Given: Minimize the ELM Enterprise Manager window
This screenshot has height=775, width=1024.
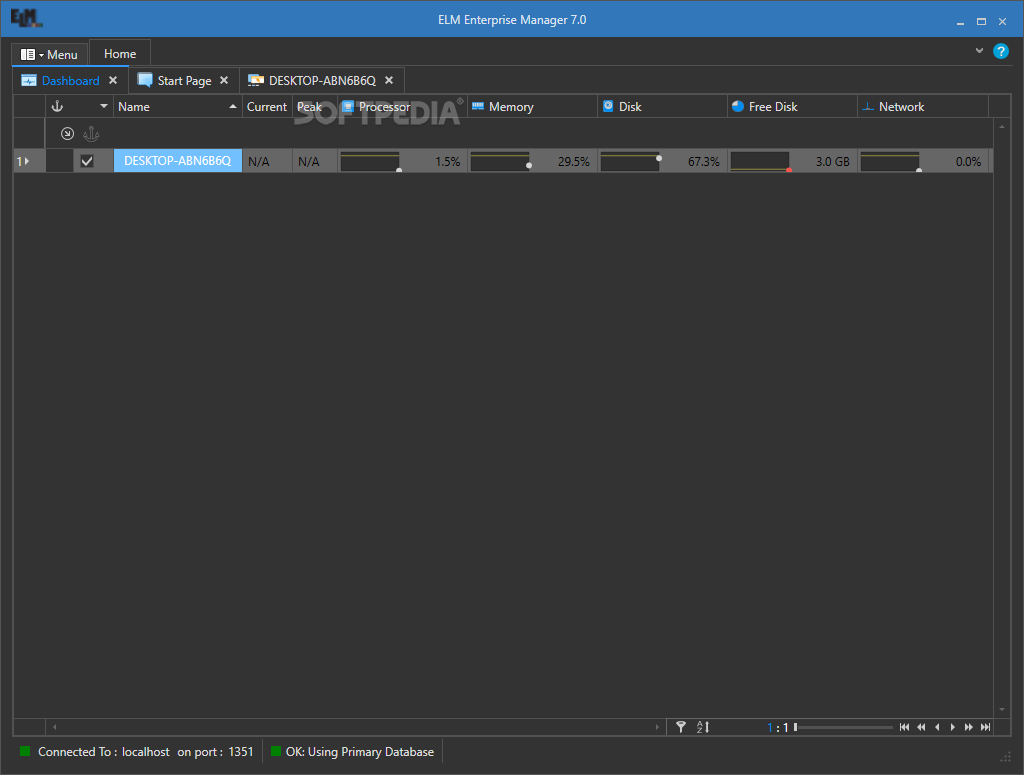Looking at the screenshot, I should [960, 22].
